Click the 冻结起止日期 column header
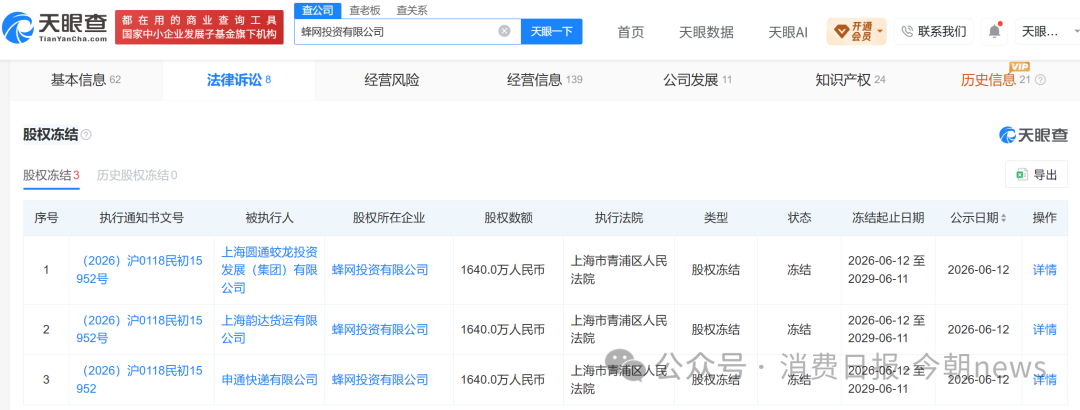The height and width of the screenshot is (410, 1080). click(887, 218)
